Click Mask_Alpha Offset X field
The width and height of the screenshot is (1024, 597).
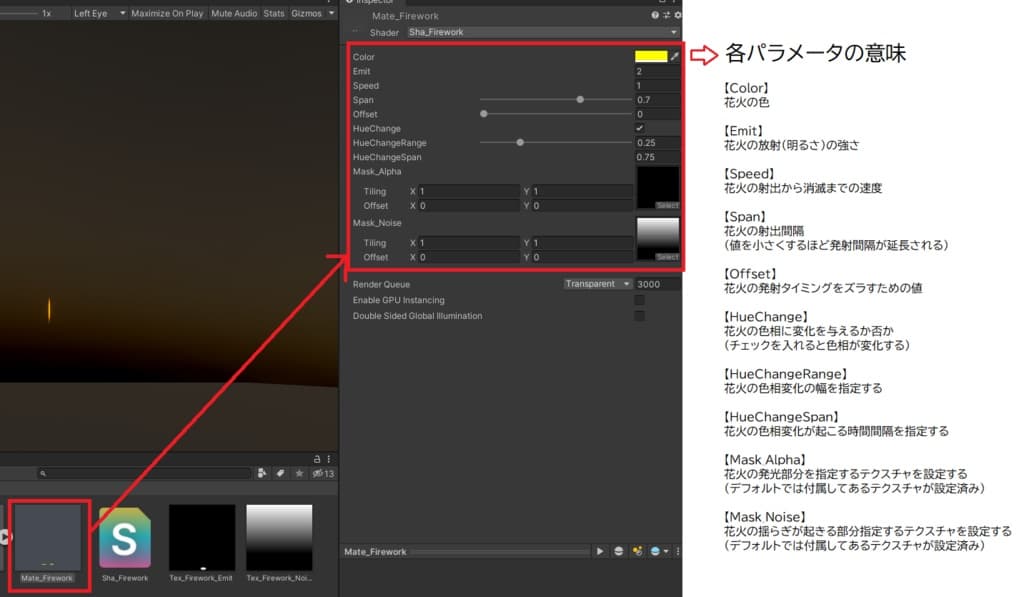point(469,206)
